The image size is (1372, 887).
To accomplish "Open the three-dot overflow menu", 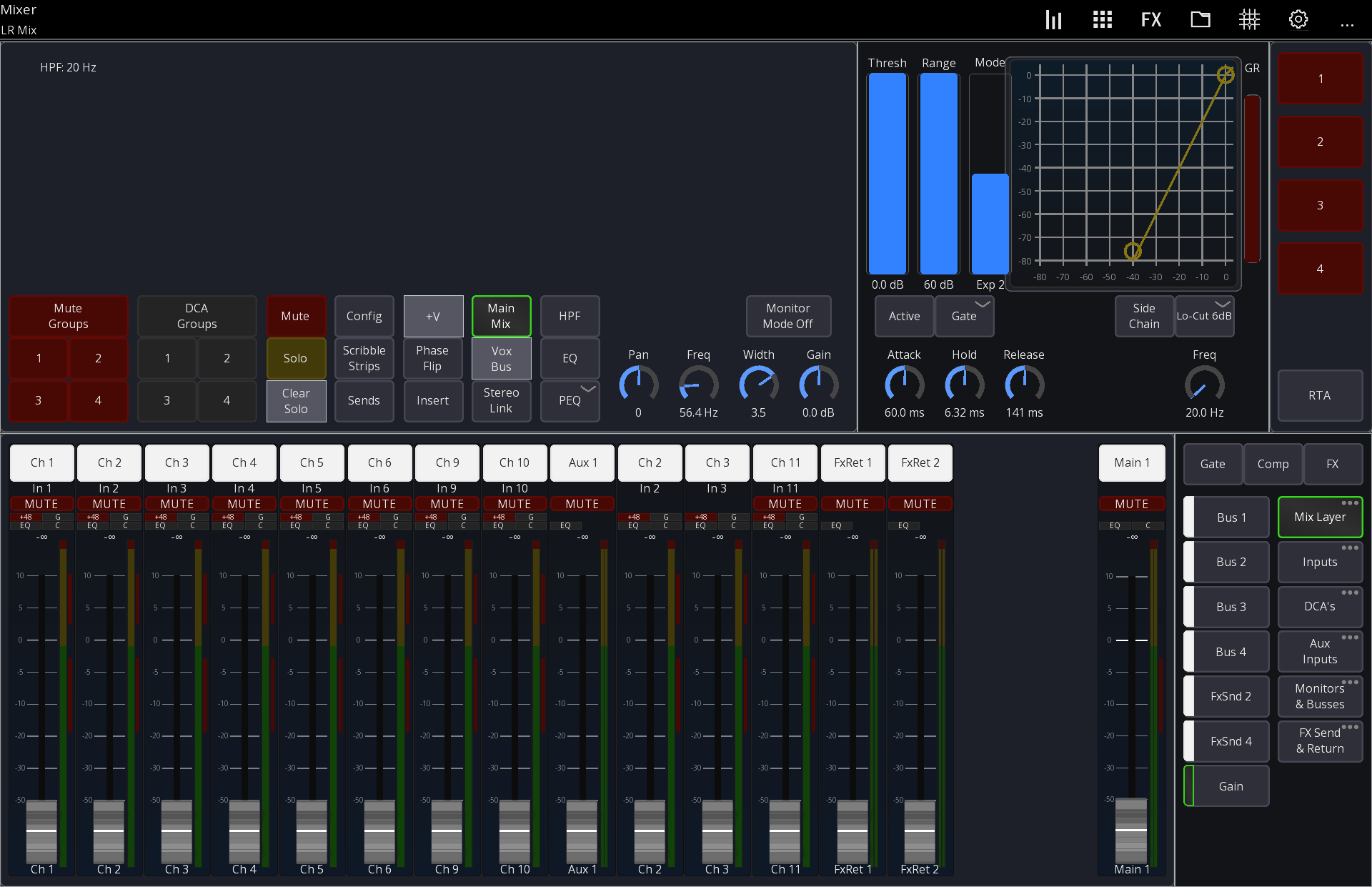I will point(1347,24).
